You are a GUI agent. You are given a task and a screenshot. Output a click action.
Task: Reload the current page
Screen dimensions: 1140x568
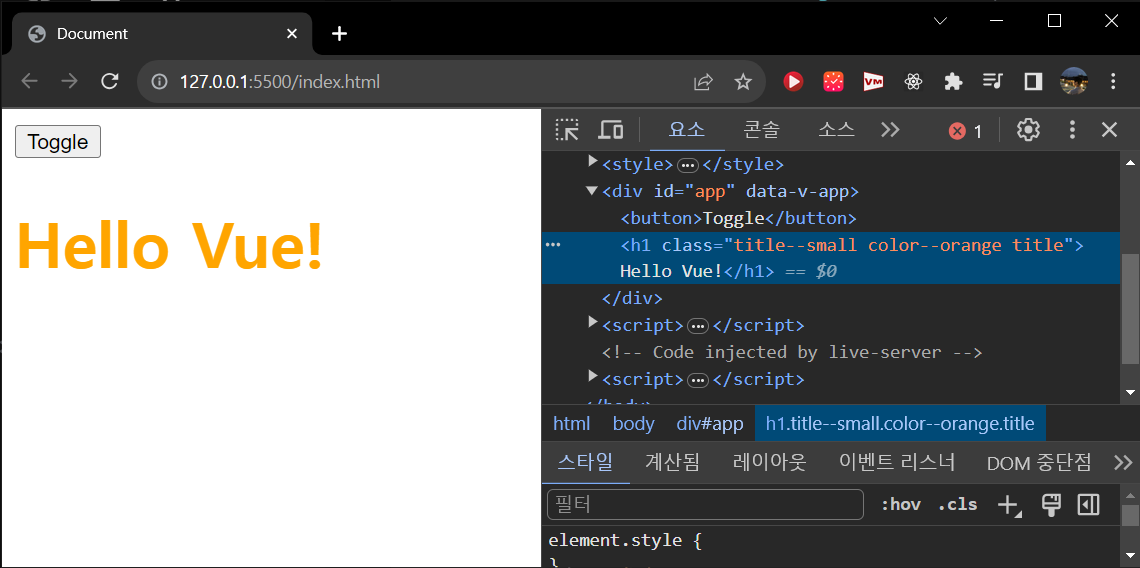point(110,81)
